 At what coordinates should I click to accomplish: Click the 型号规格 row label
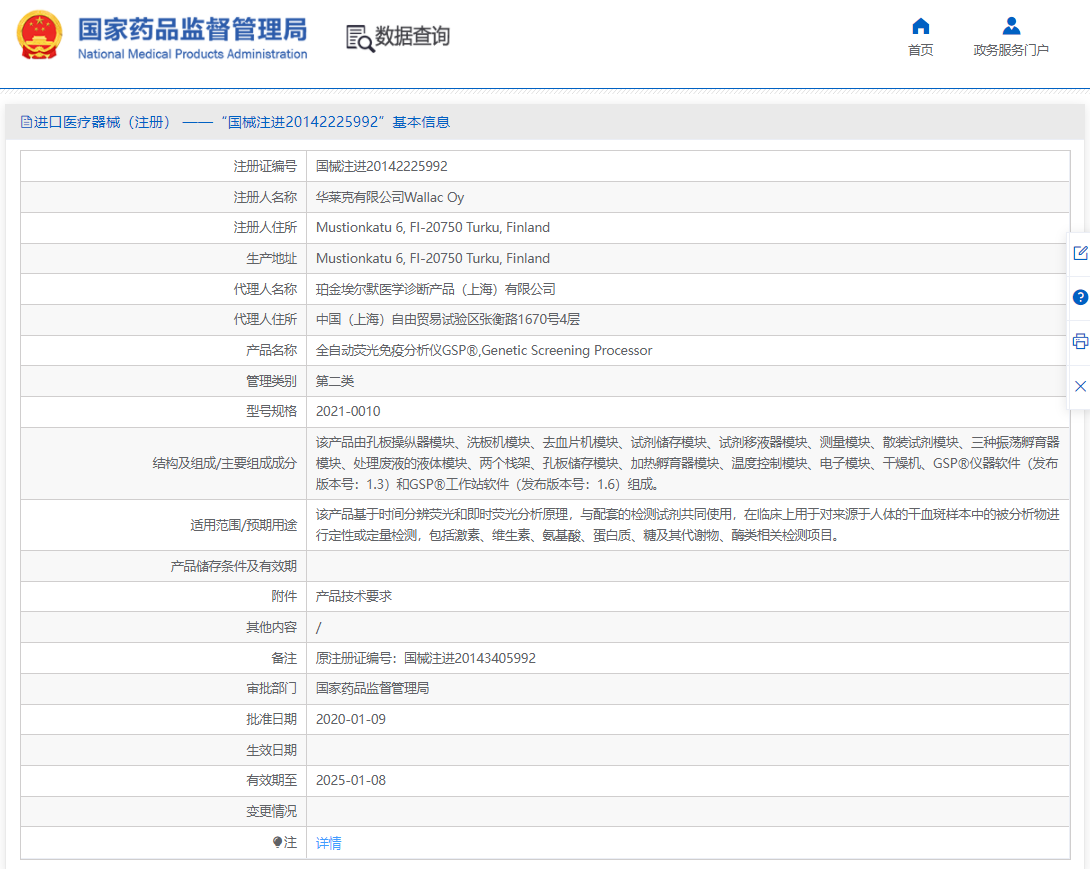pos(271,412)
